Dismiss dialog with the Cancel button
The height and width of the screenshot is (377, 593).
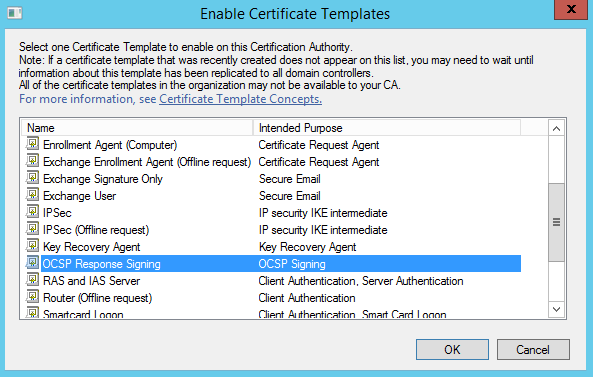533,349
